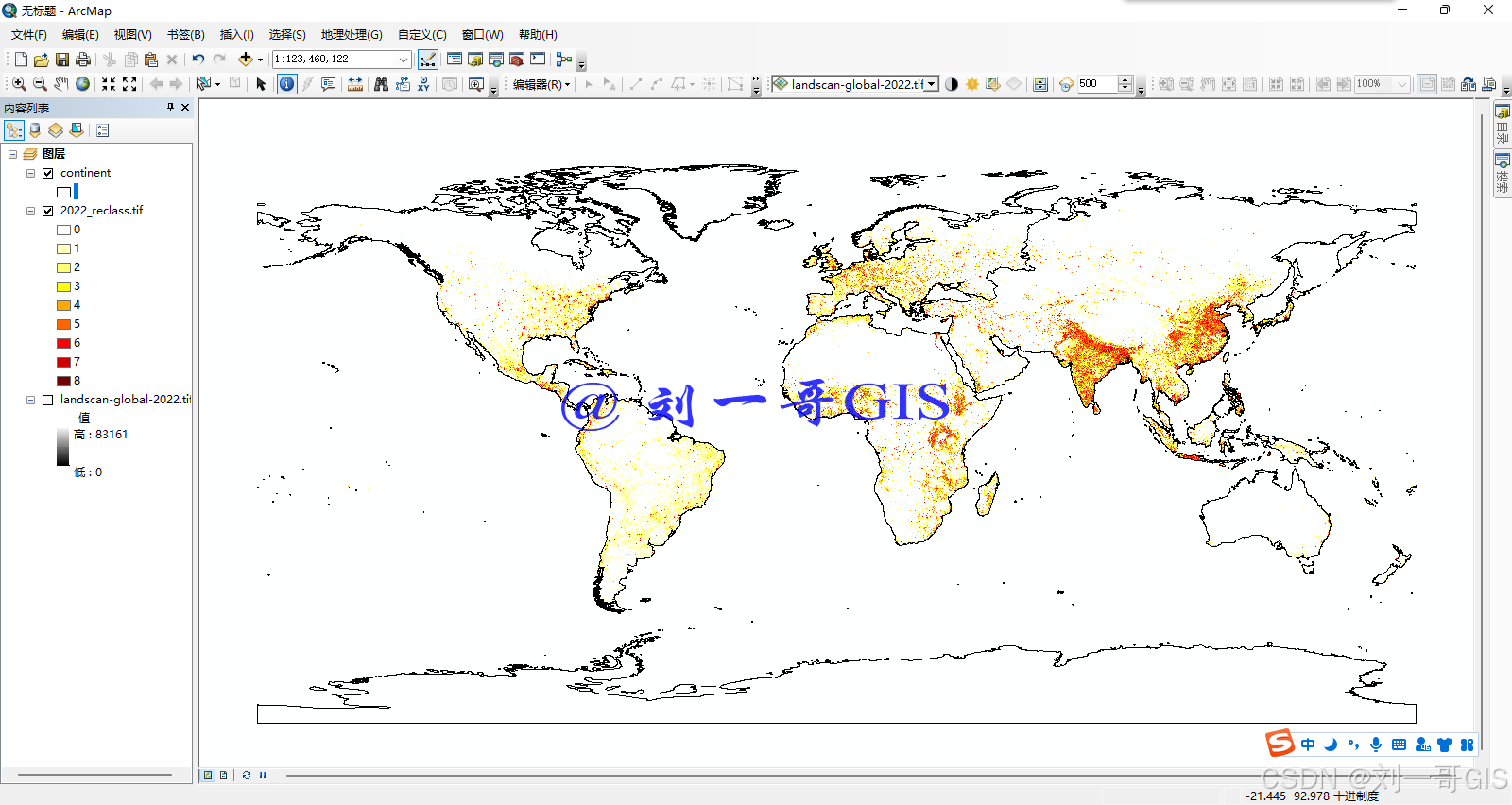The width and height of the screenshot is (1512, 805).
Task: Open the ArcToolbox window
Action: tap(517, 60)
